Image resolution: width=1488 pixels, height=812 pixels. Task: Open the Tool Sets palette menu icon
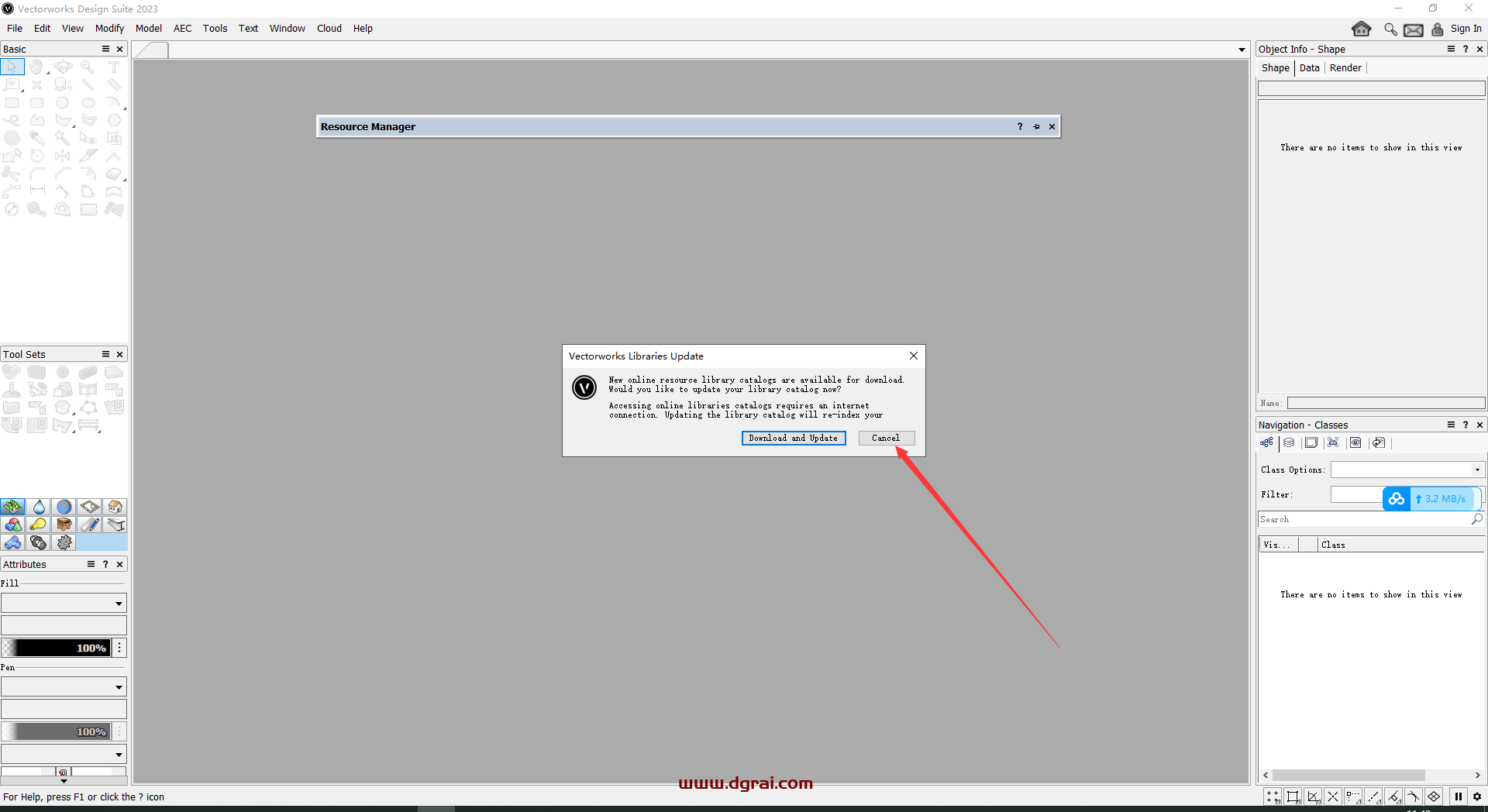coord(105,354)
